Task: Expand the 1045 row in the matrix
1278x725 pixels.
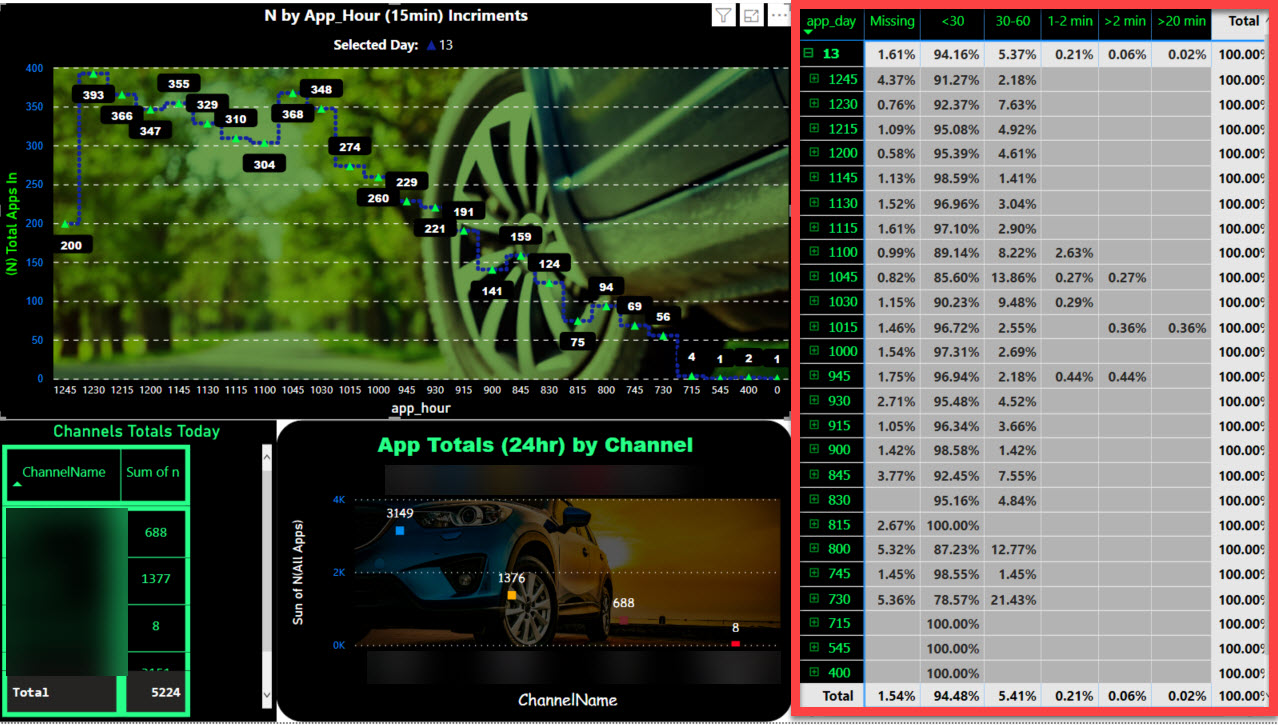Action: tap(814, 276)
